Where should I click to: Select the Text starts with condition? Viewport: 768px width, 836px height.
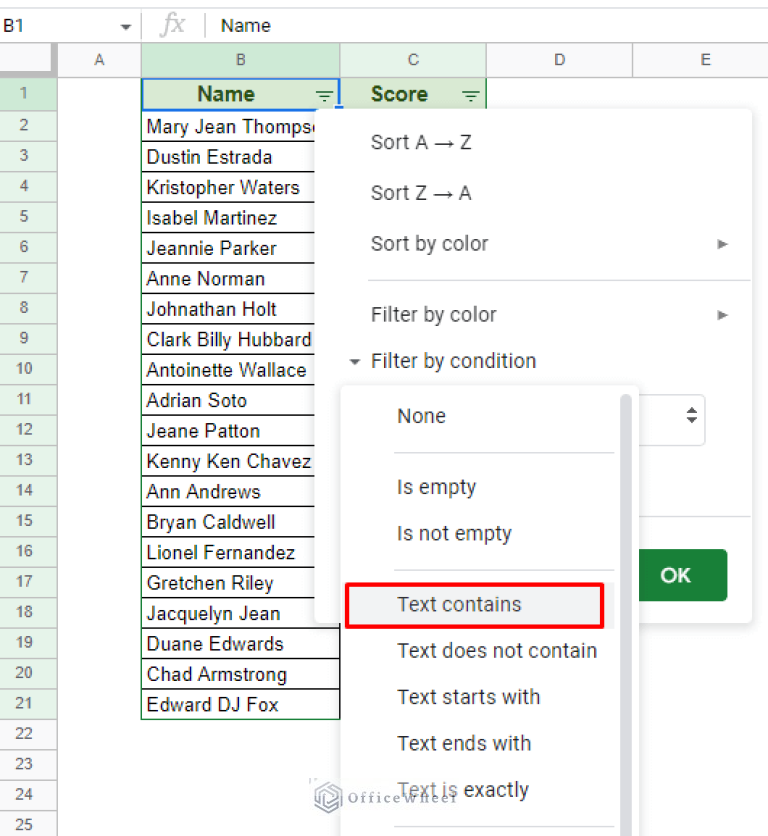pos(469,697)
